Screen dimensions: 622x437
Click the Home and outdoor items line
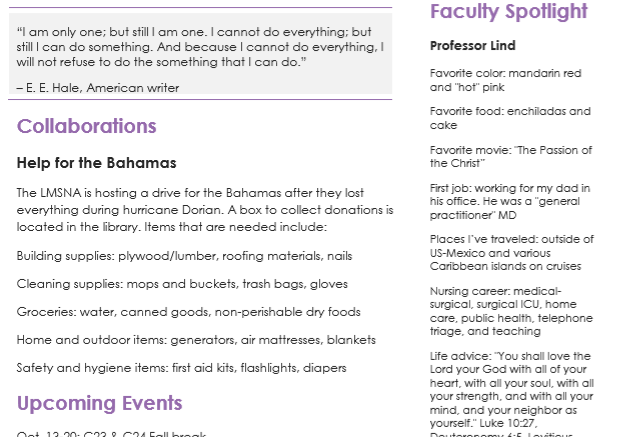tap(196, 340)
